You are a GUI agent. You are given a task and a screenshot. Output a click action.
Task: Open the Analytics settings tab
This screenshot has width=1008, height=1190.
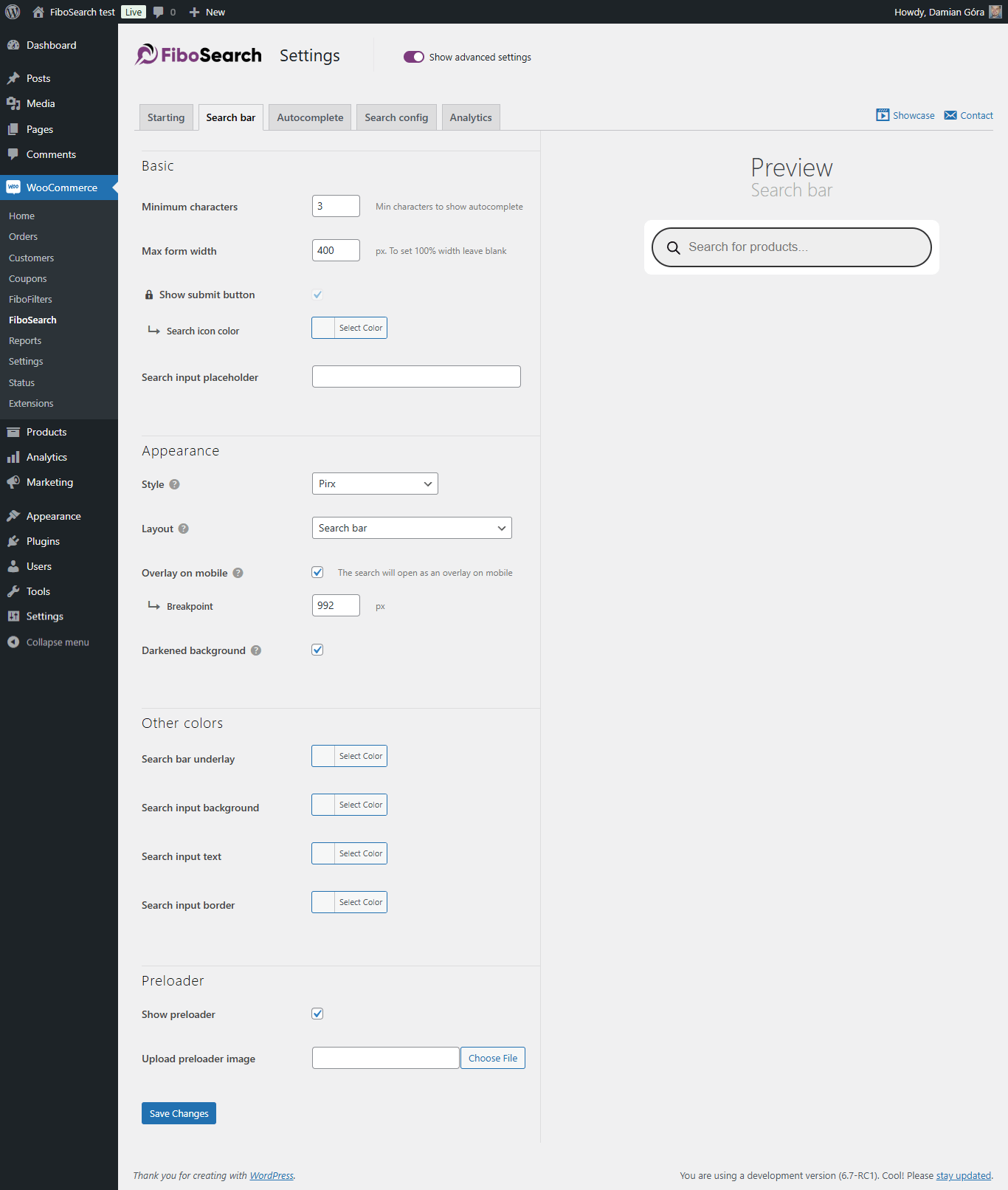click(471, 117)
